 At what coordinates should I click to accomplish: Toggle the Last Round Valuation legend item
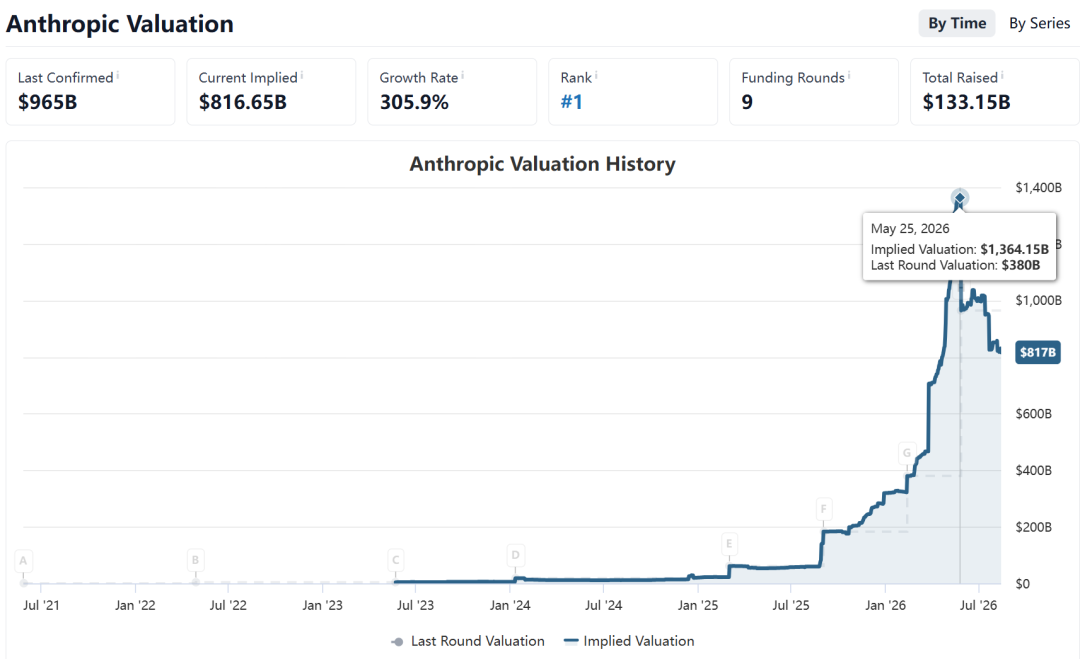pos(468,641)
